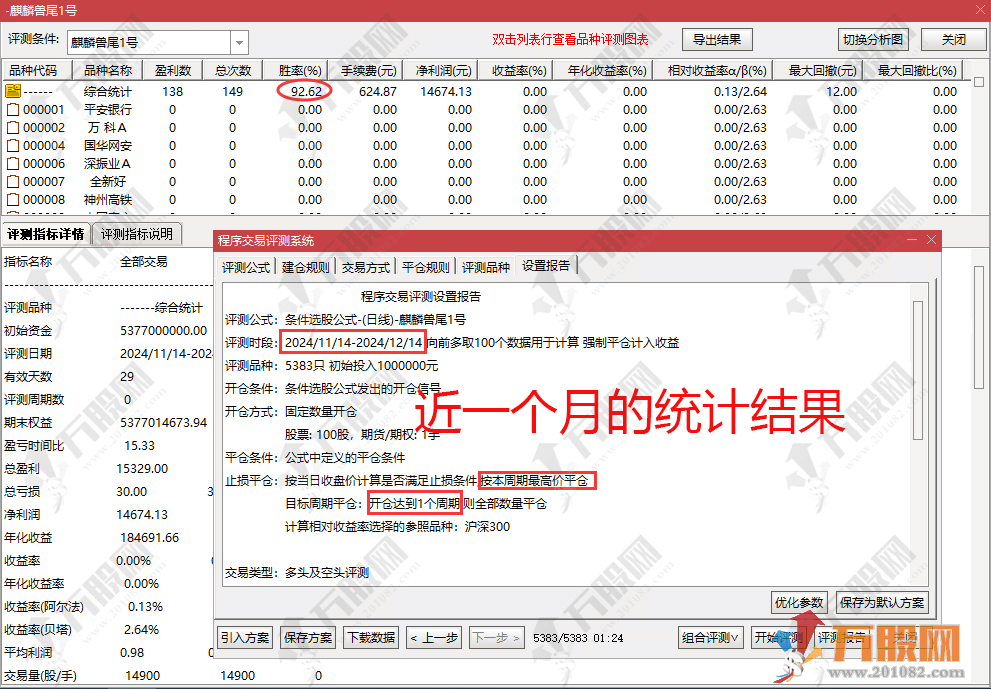The height and width of the screenshot is (689, 991).
Task: Open the 评测品种 tab
Action: 485,267
